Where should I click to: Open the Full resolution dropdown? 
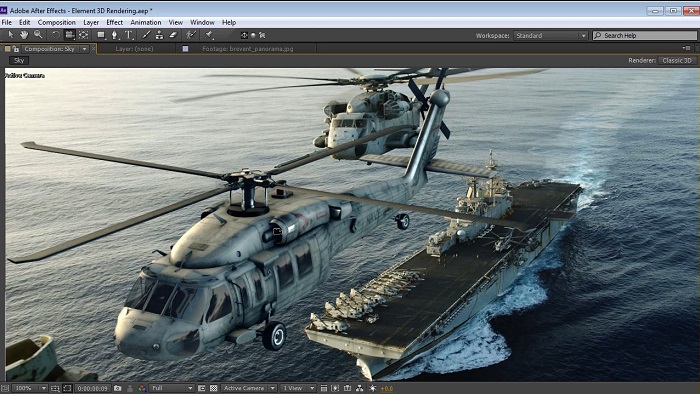pos(172,388)
